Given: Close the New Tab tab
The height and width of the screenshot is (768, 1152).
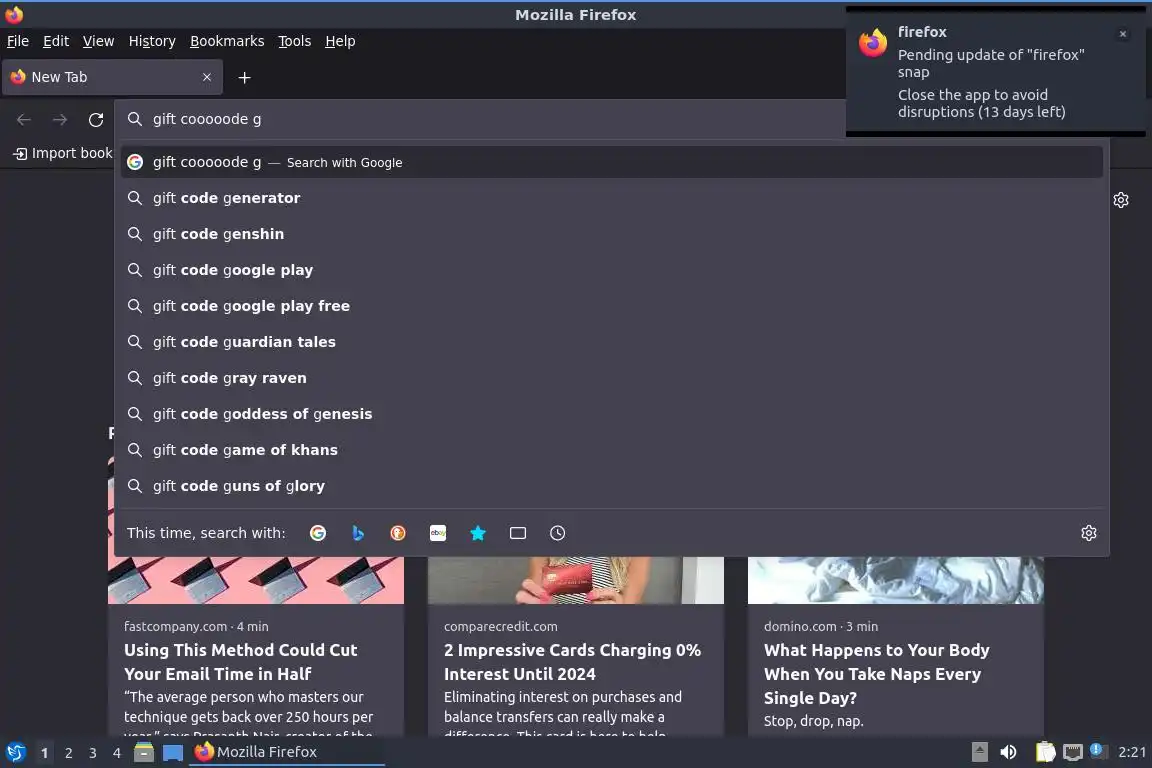Looking at the screenshot, I should (206, 77).
